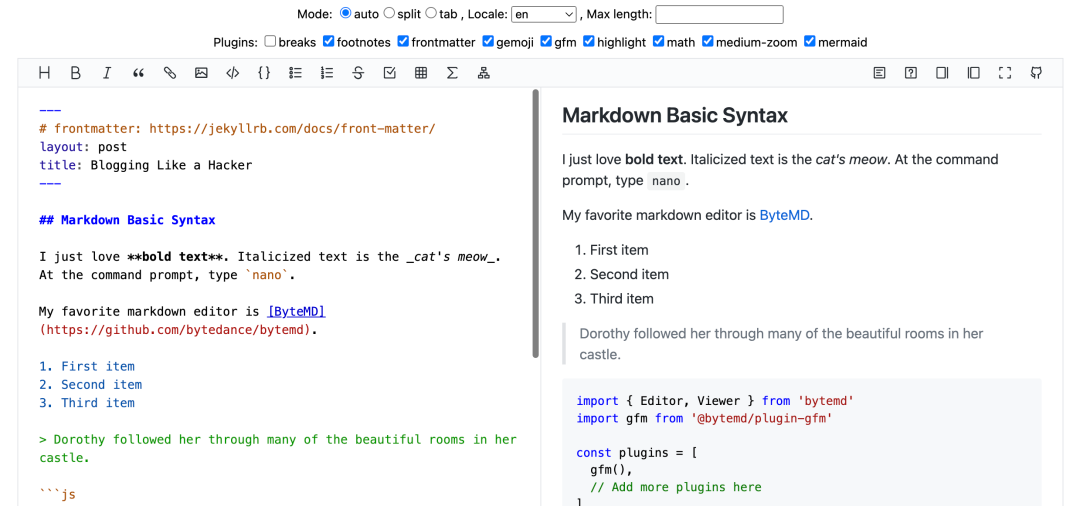Turn off the highlight plugin
1080x506 pixels.
point(589,41)
